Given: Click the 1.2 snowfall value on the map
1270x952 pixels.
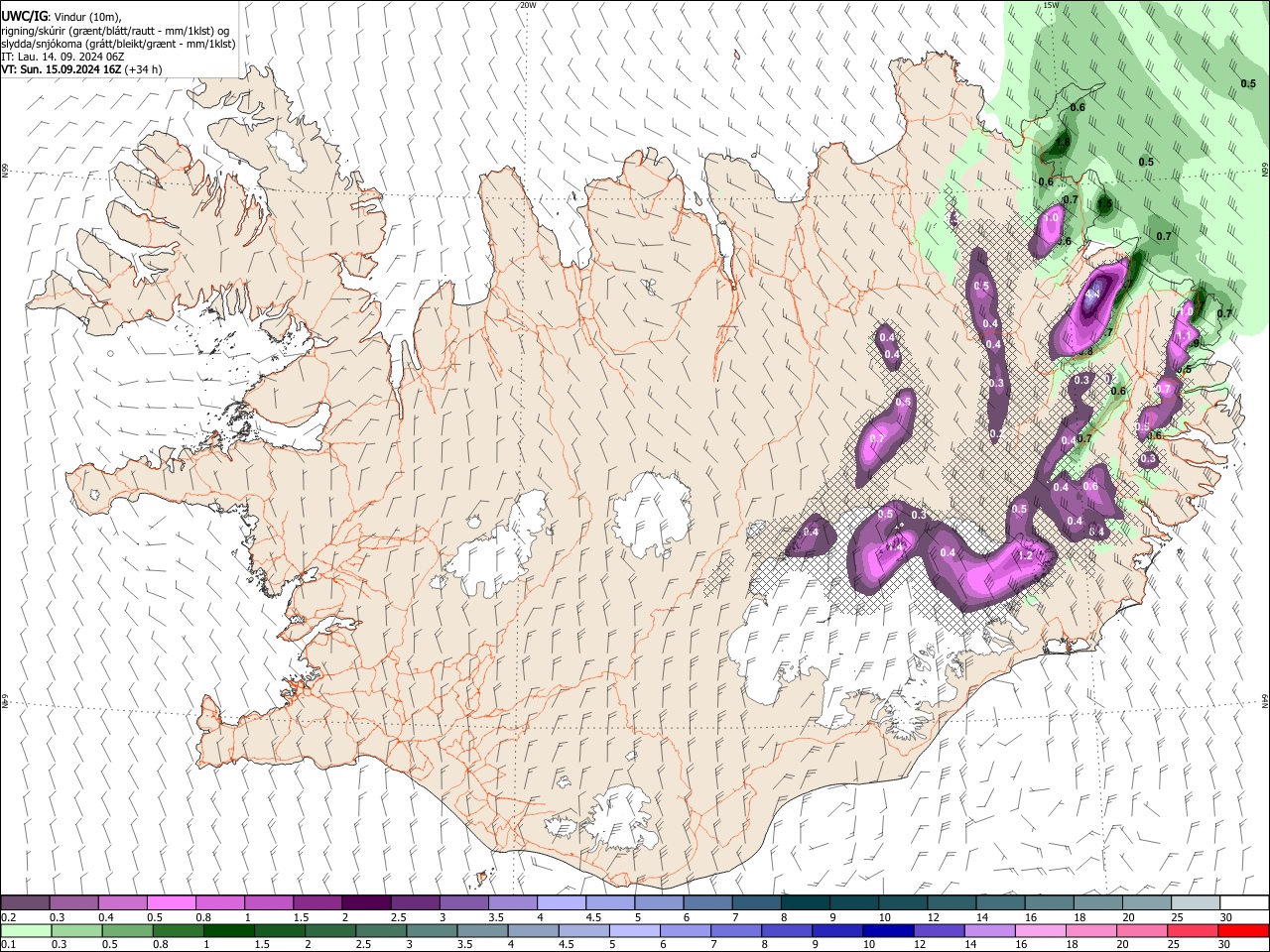Looking at the screenshot, I should pos(1026,556).
